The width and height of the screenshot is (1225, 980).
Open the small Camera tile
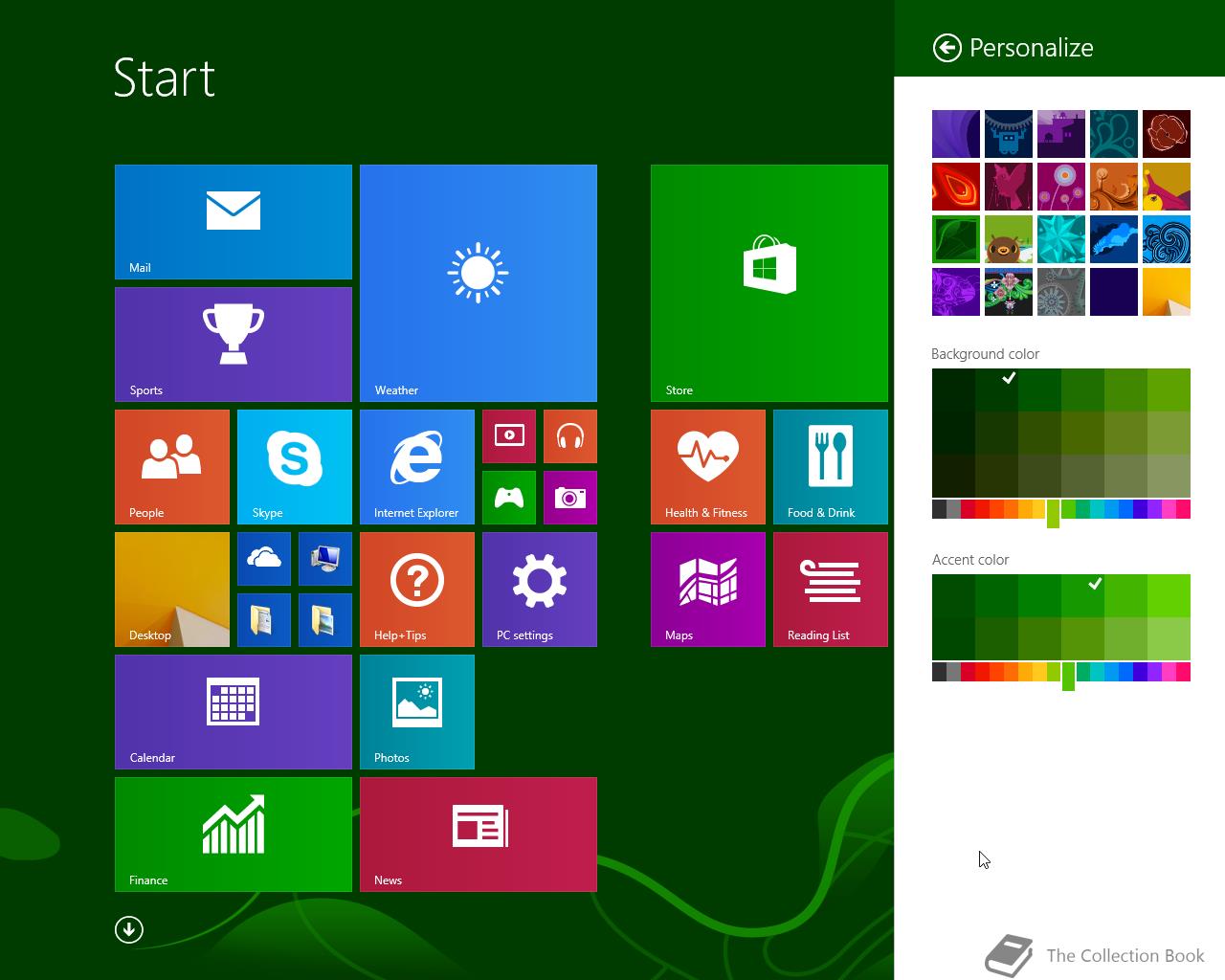pyautogui.click(x=570, y=498)
